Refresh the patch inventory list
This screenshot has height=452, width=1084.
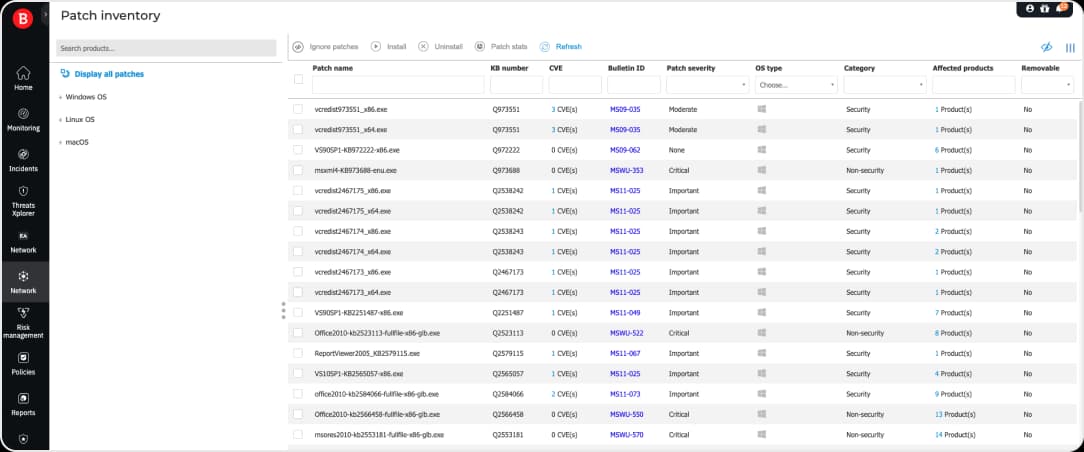tap(561, 46)
